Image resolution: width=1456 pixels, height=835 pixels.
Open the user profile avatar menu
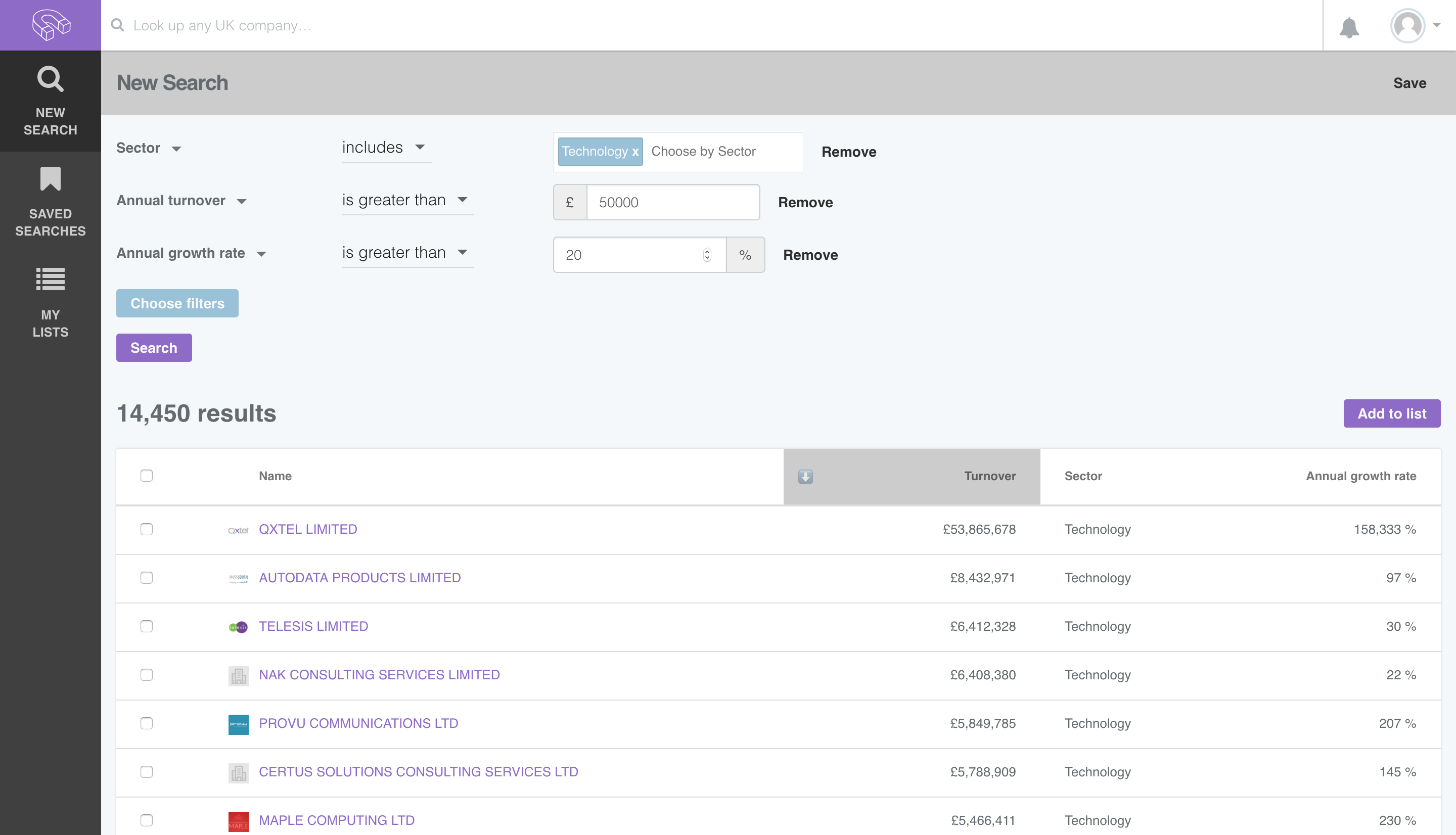click(x=1408, y=26)
